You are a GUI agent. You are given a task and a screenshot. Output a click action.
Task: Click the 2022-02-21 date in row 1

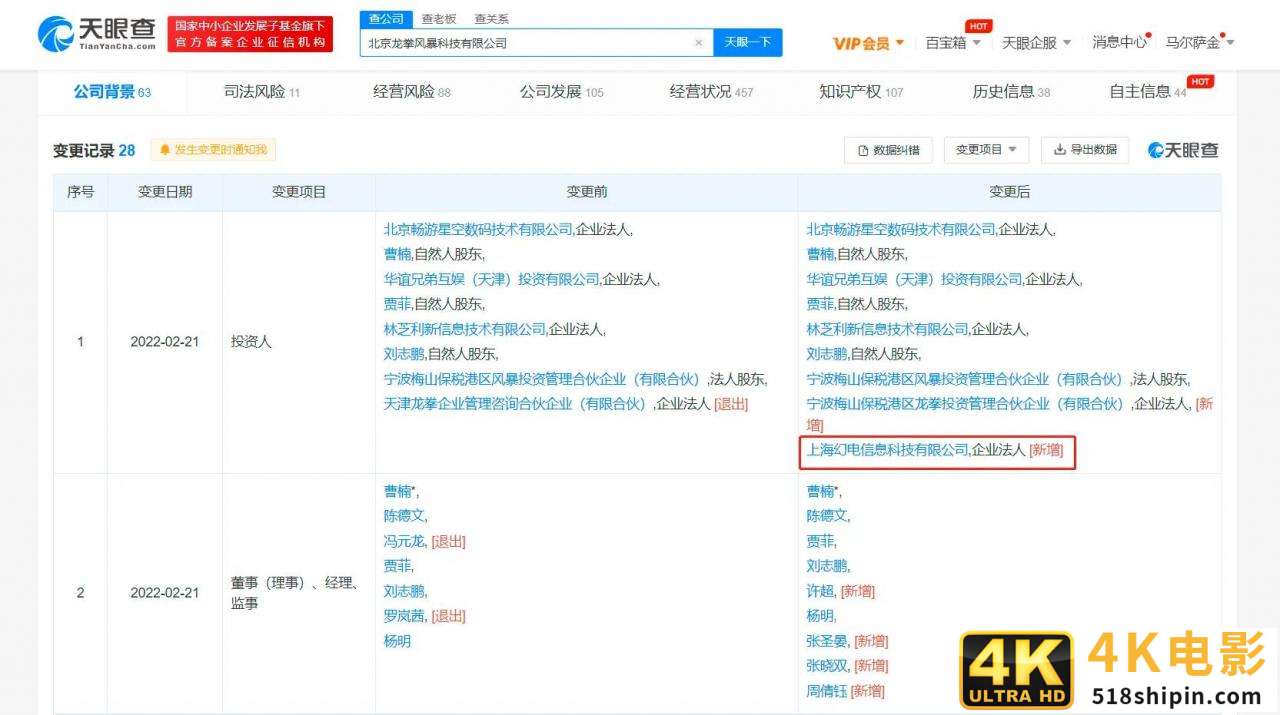tap(165, 342)
